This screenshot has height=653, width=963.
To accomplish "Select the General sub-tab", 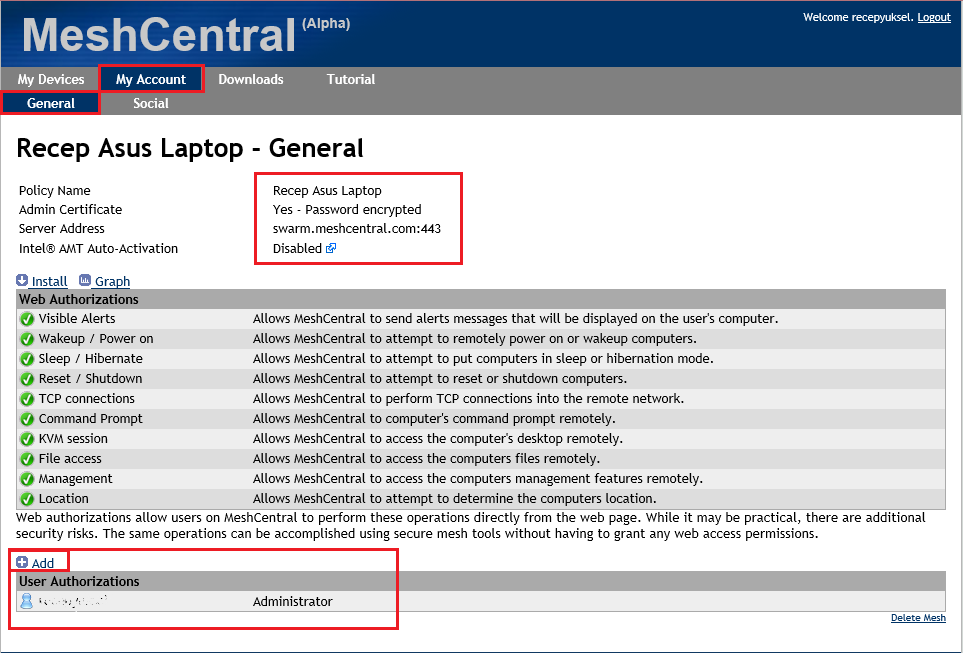I will 50,103.
